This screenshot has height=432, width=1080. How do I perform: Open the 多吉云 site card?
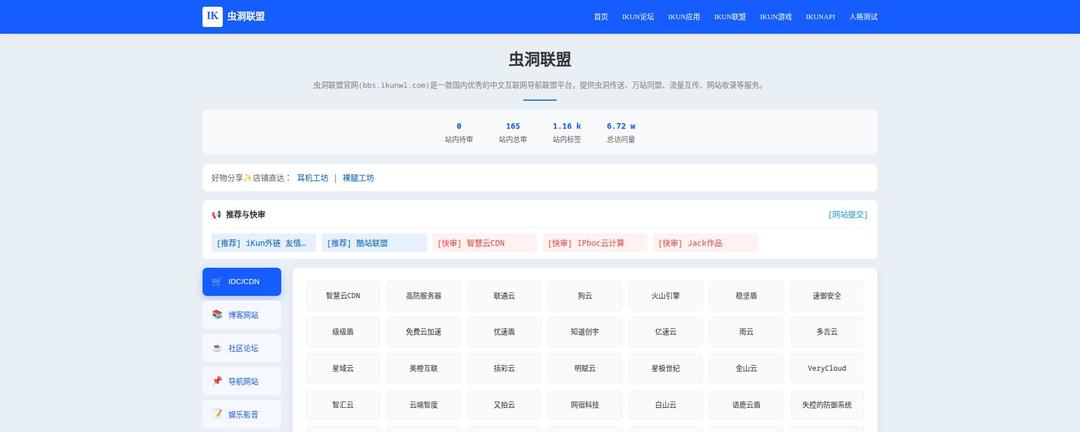tap(827, 332)
